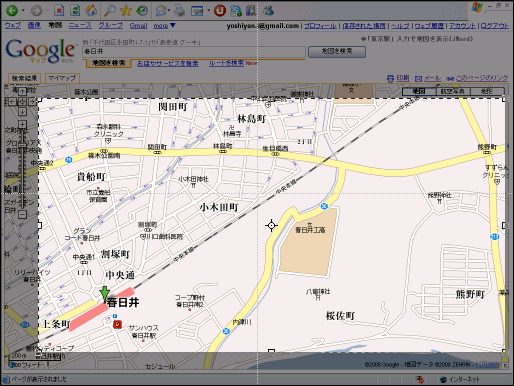
Task: Select the 検索結果 tab
Action: click(24, 78)
